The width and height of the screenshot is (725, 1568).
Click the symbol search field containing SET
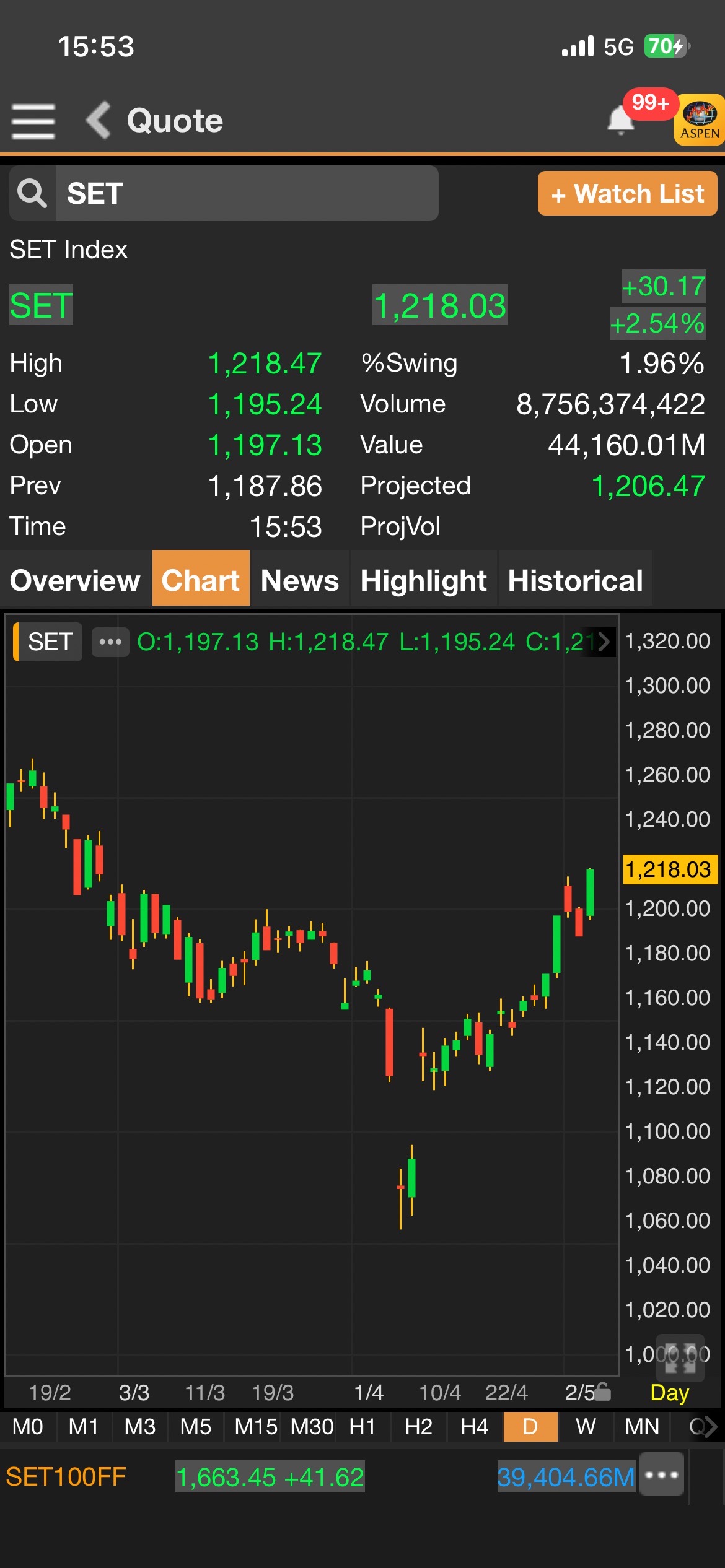(247, 193)
